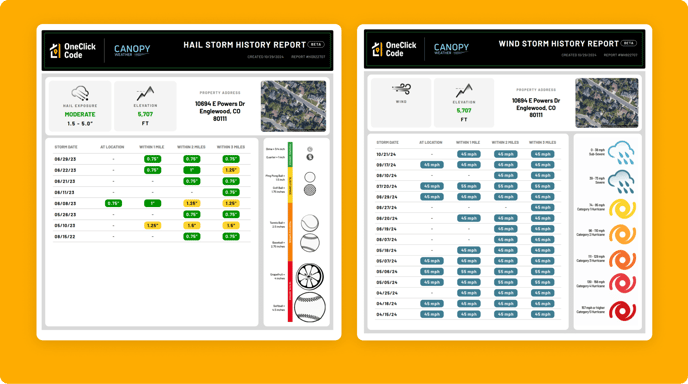The width and height of the screenshot is (688, 384).
Task: Click the BETA badge on hail report title
Action: [316, 44]
